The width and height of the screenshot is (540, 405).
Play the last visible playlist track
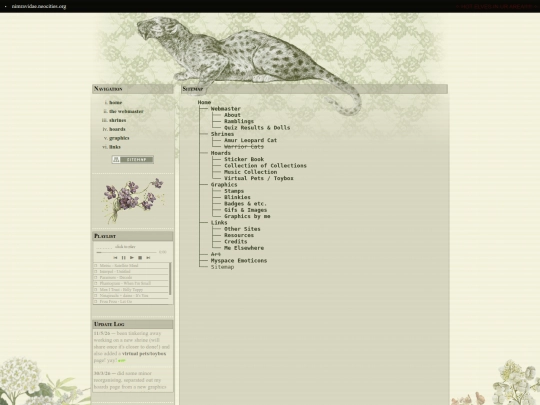click(131, 301)
